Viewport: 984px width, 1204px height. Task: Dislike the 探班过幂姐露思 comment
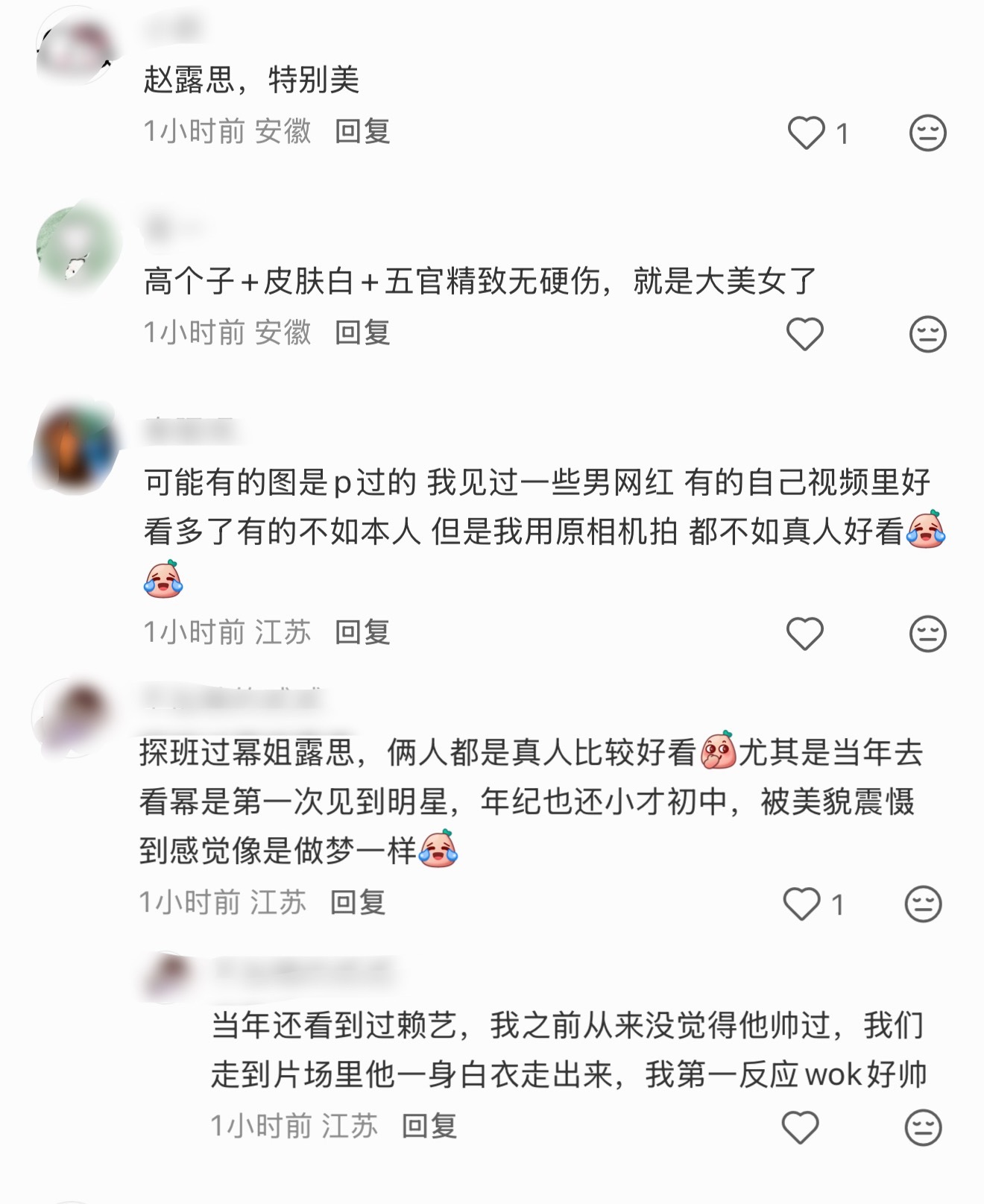point(923,904)
